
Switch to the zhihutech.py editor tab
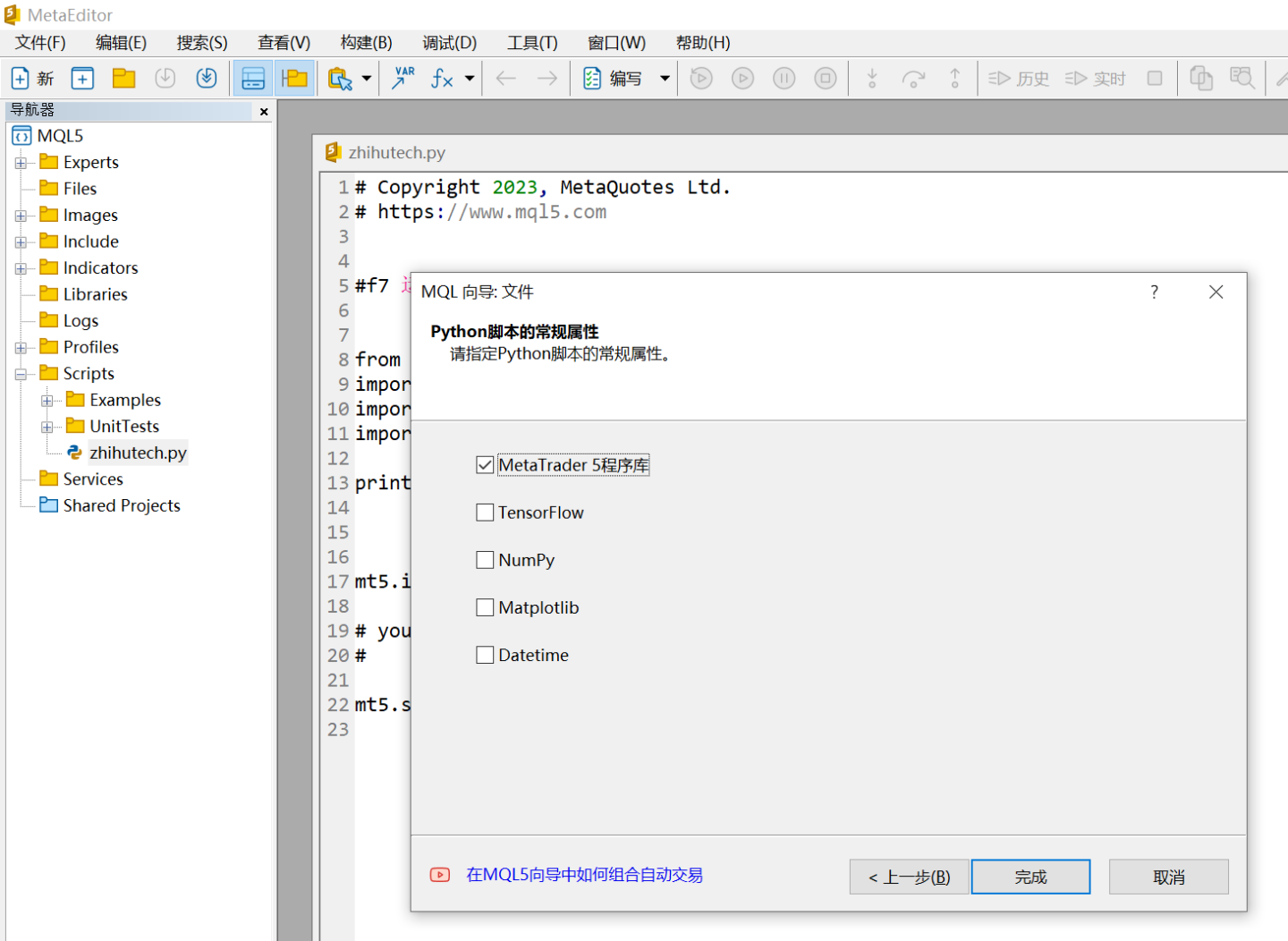pos(394,152)
